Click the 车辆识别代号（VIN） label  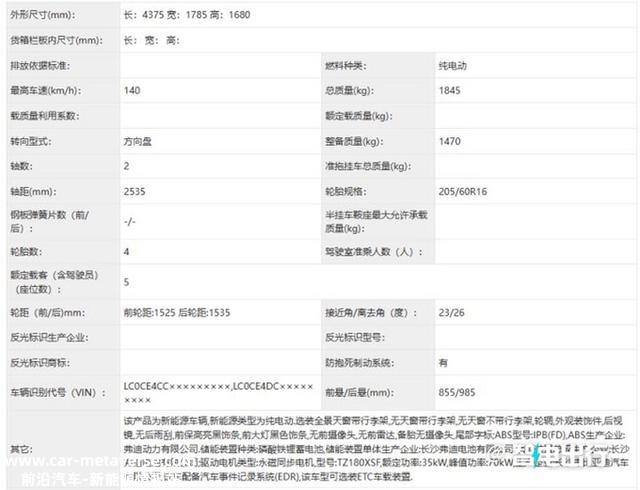[58, 393]
